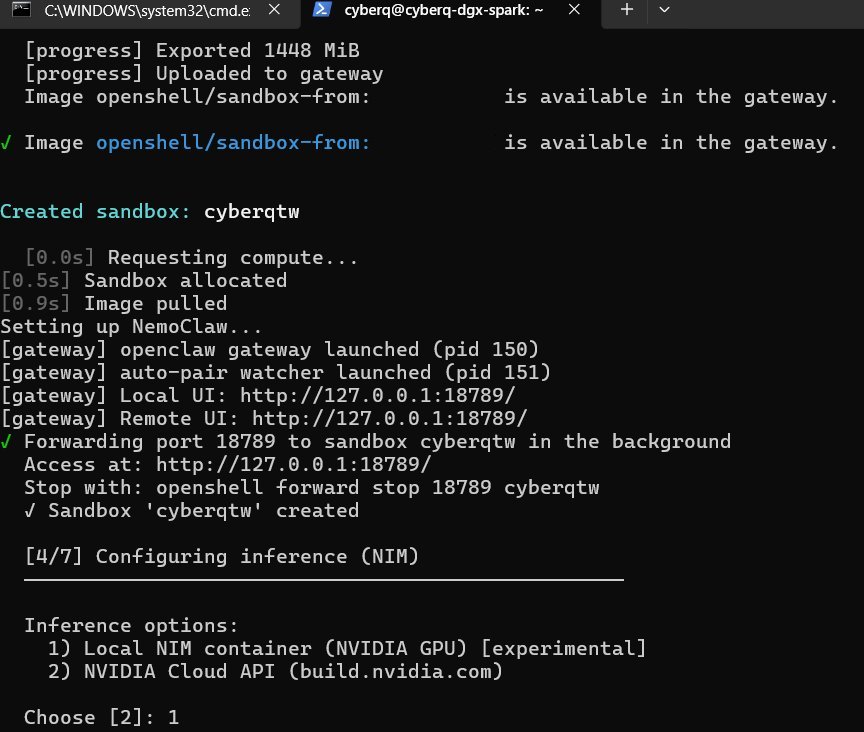Open a new tab with the plus button

(x=627, y=10)
